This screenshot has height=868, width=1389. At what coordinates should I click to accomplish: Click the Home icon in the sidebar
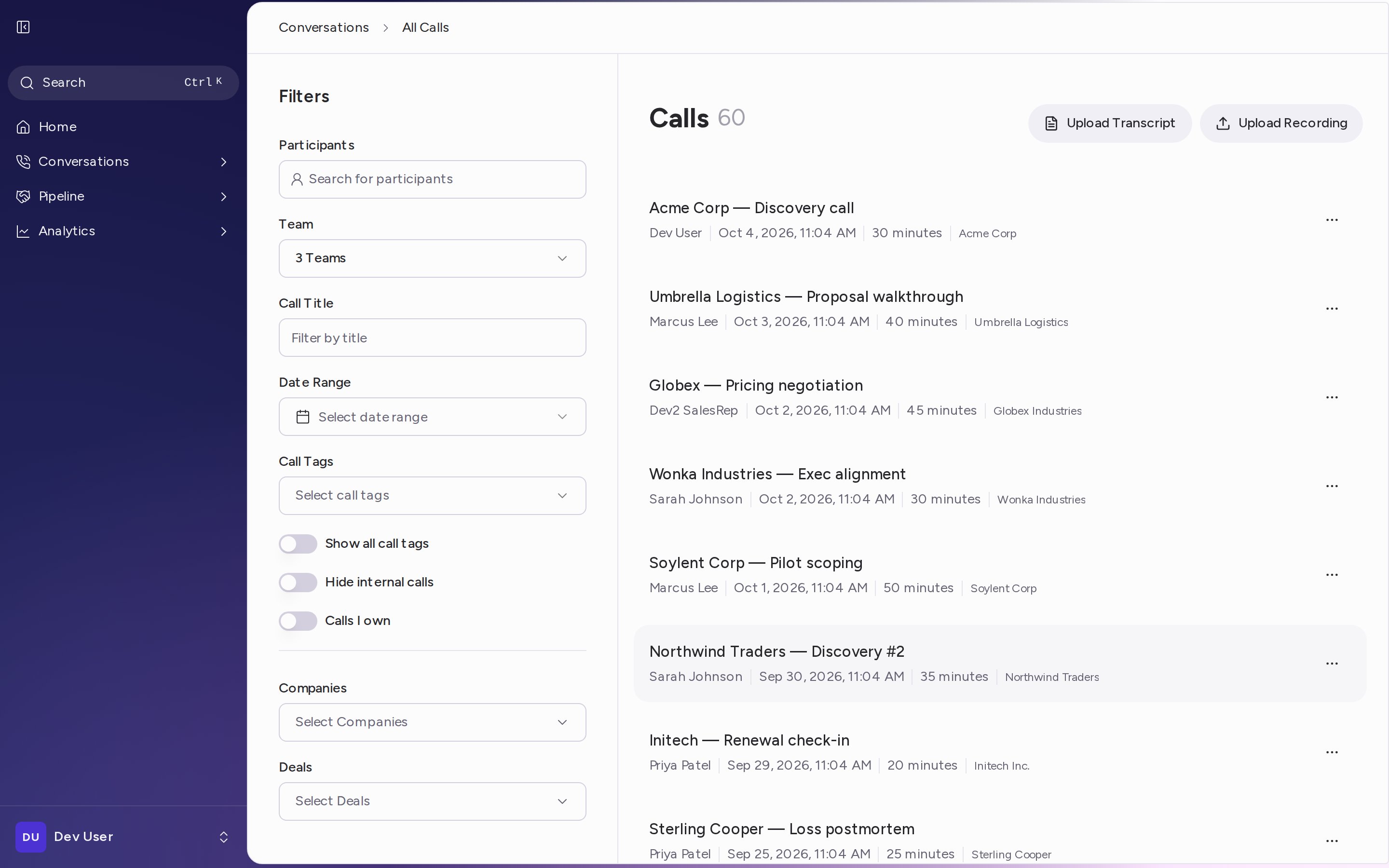pyautogui.click(x=23, y=127)
